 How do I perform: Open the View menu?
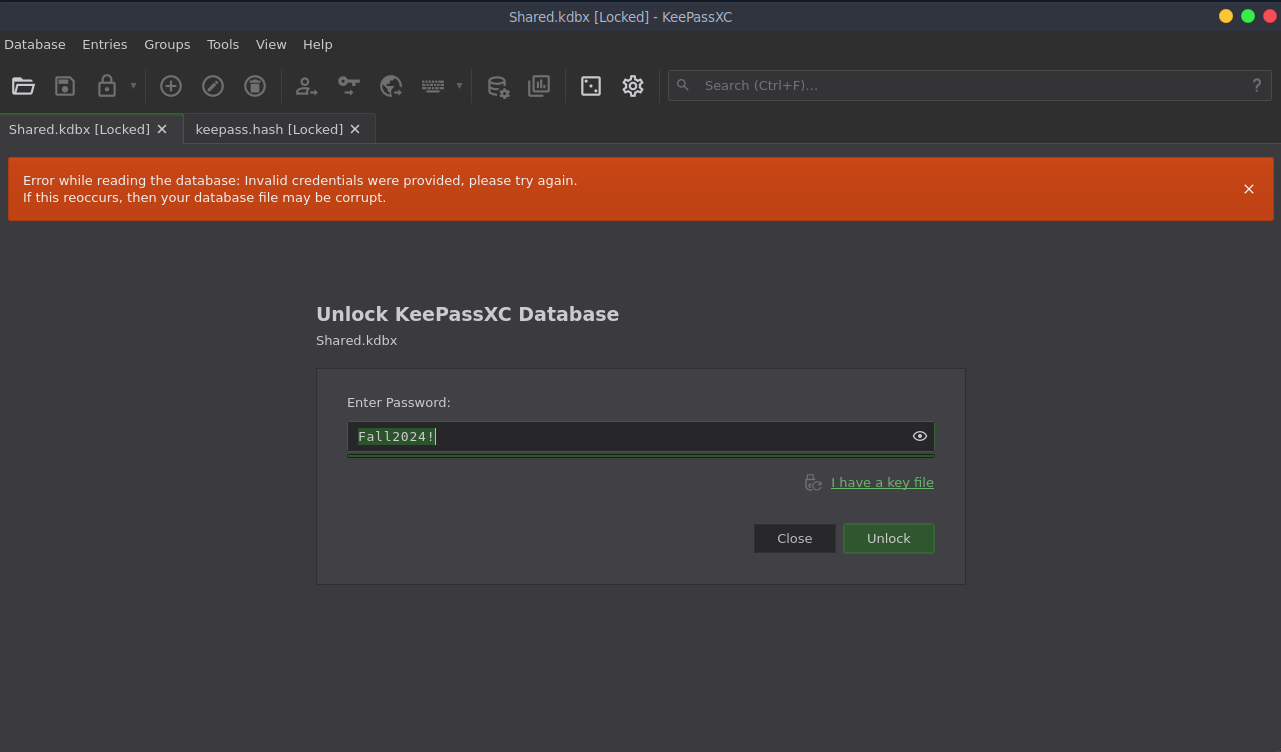[271, 45]
